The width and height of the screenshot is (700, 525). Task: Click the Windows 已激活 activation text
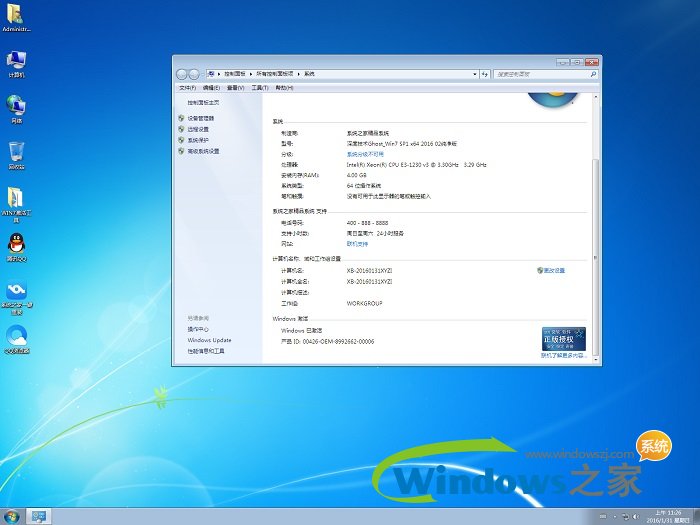coord(301,331)
